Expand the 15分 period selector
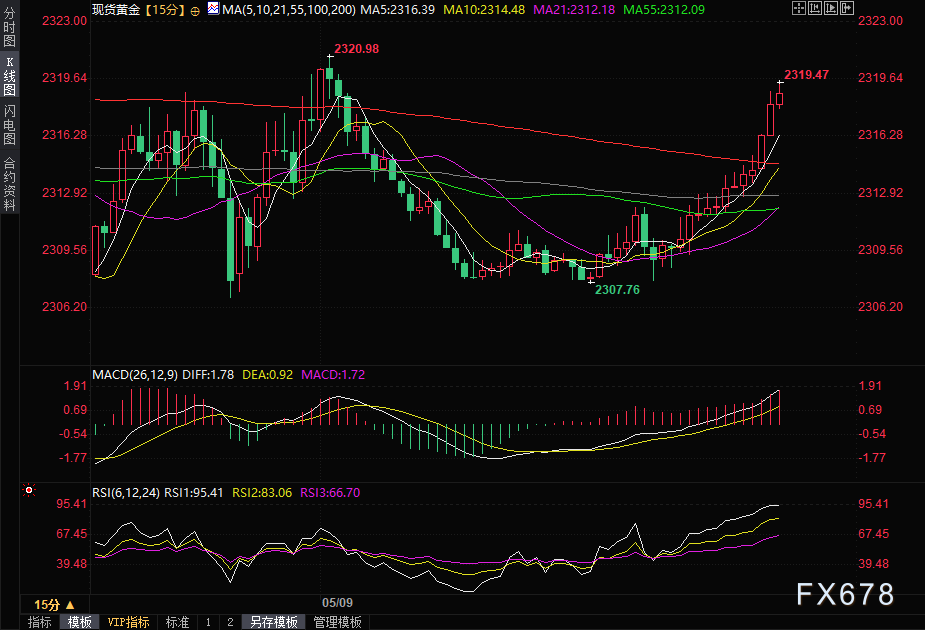Screen dimensions: 925x630 point(54,605)
